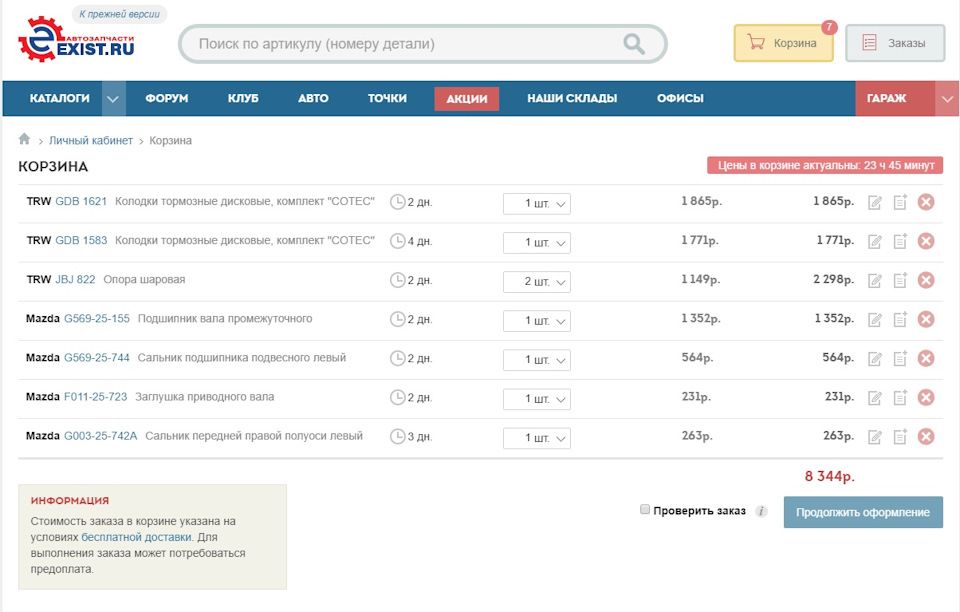Edit the TRW GDB 1583 cart item
This screenshot has height=612, width=960.
pyautogui.click(x=875, y=241)
